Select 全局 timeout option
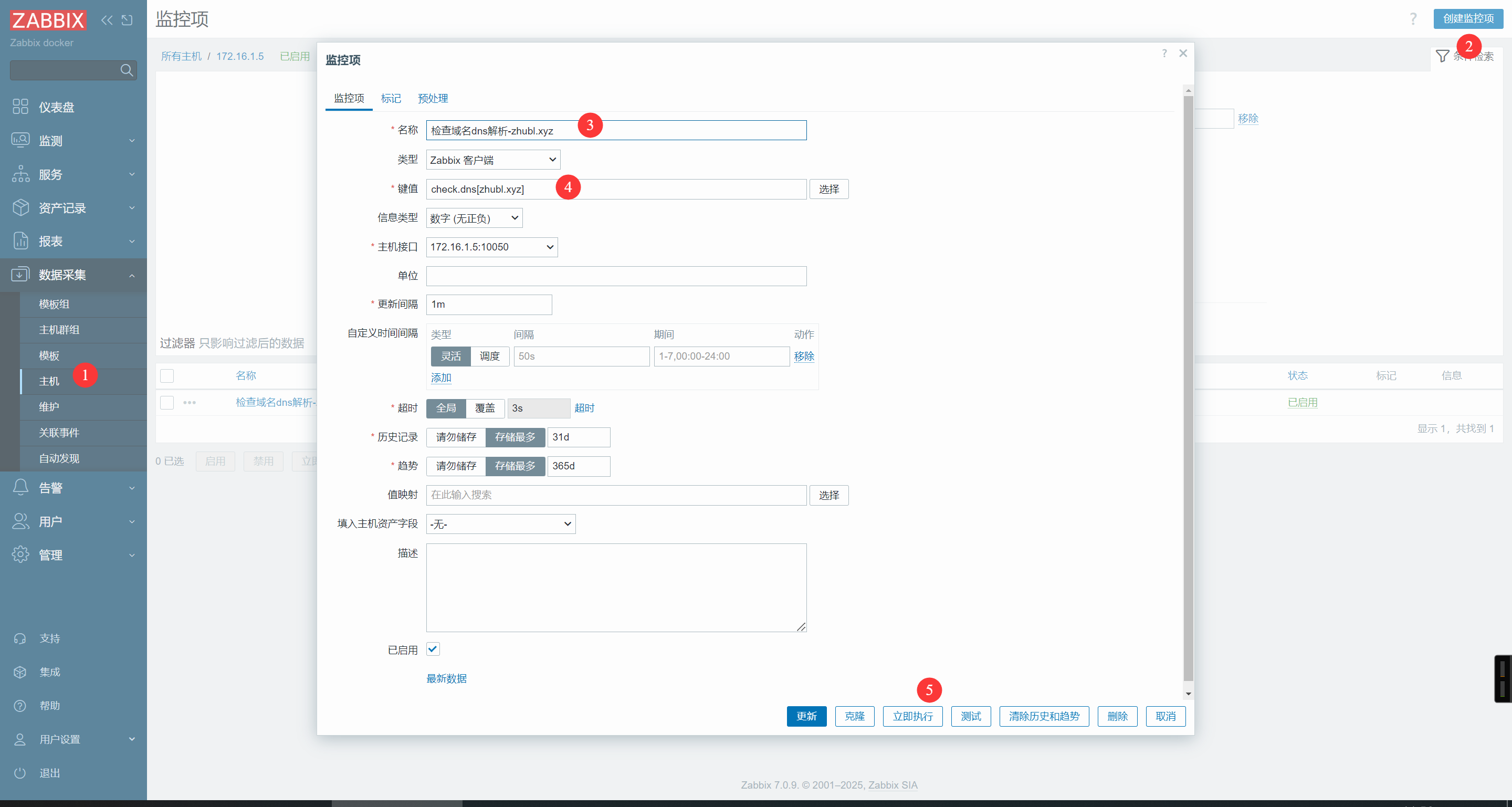 pyautogui.click(x=446, y=408)
